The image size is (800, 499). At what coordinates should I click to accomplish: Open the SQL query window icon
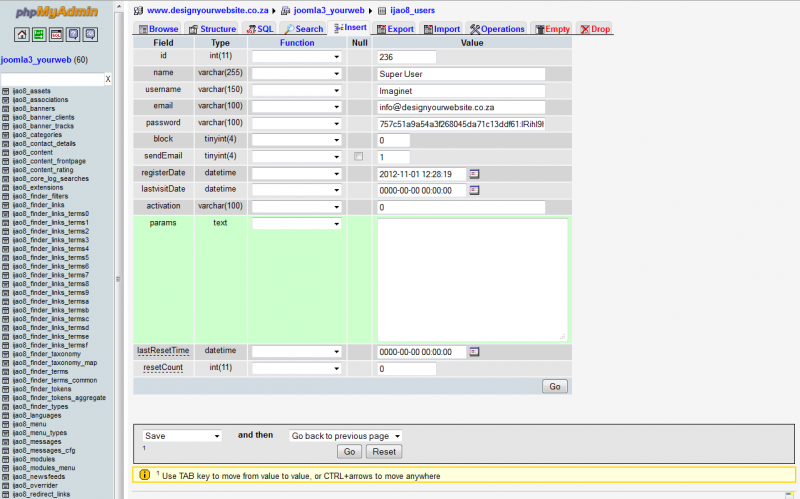click(x=56, y=35)
